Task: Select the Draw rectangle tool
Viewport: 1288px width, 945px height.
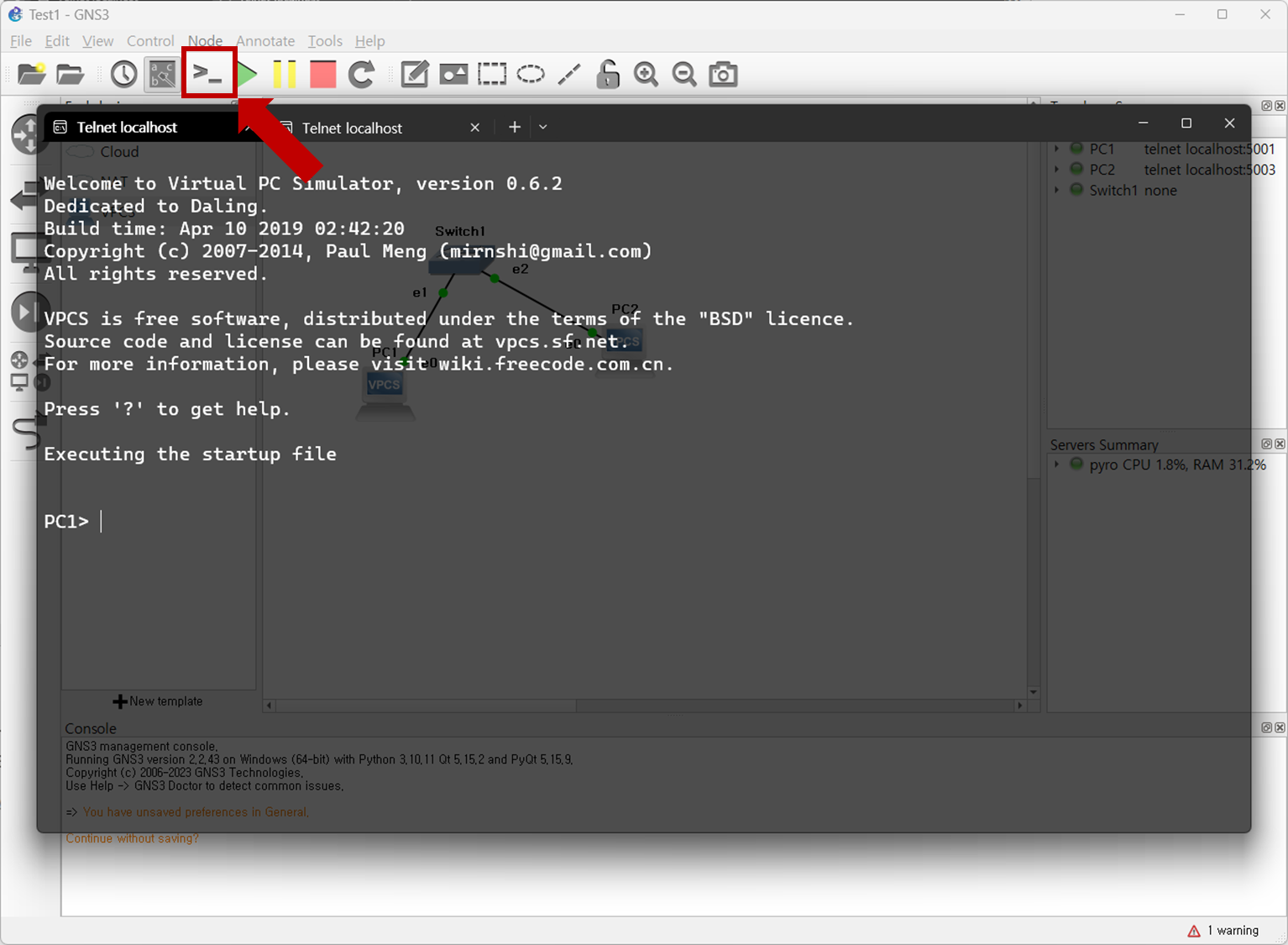Action: (492, 75)
